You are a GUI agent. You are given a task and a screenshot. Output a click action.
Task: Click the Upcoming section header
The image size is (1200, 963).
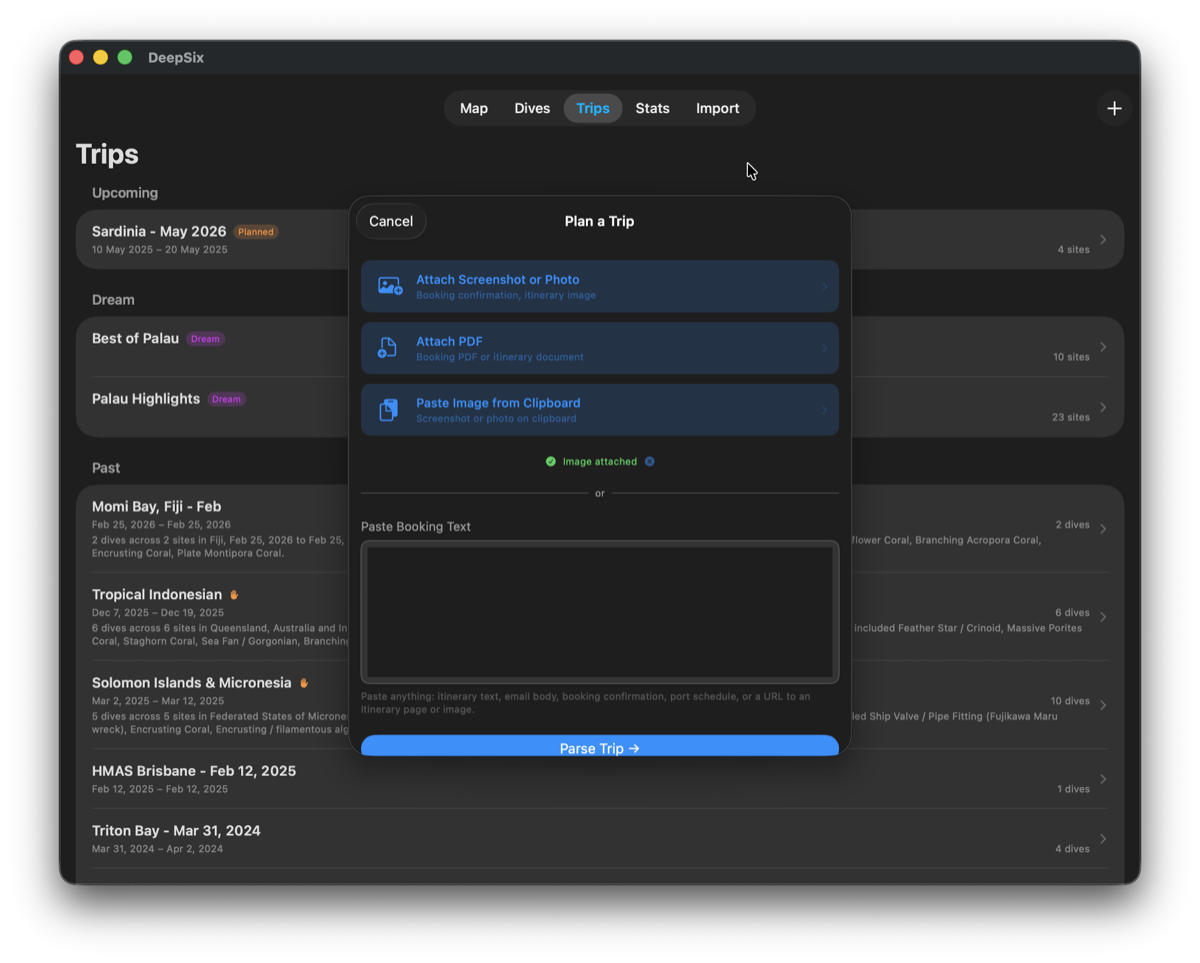coord(125,193)
